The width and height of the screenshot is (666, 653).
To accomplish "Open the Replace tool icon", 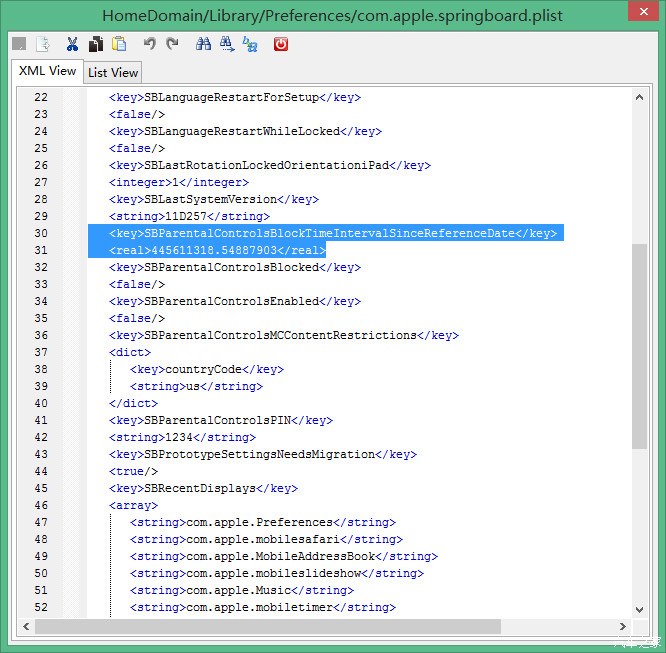I will pos(250,44).
